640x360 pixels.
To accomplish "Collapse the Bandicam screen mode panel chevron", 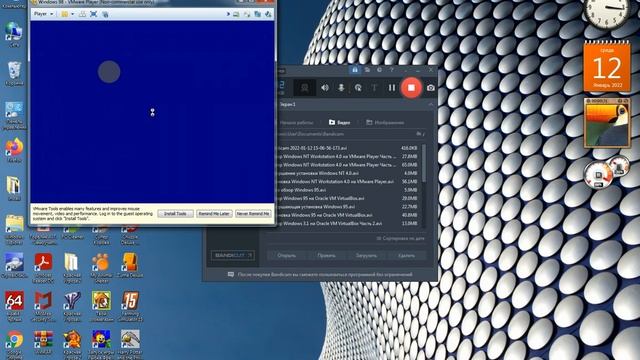I will 431,104.
